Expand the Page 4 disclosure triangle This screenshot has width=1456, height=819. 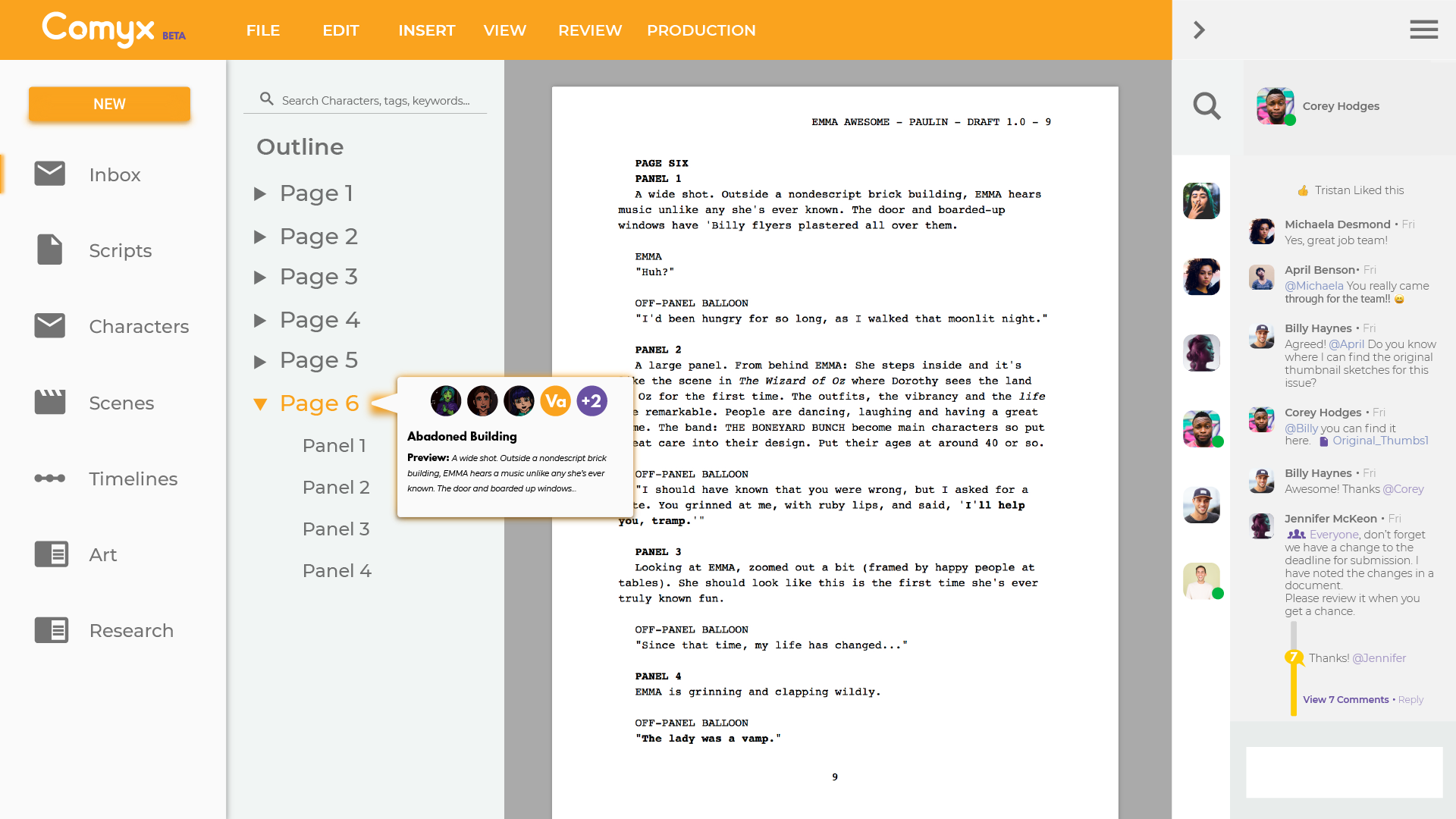260,320
